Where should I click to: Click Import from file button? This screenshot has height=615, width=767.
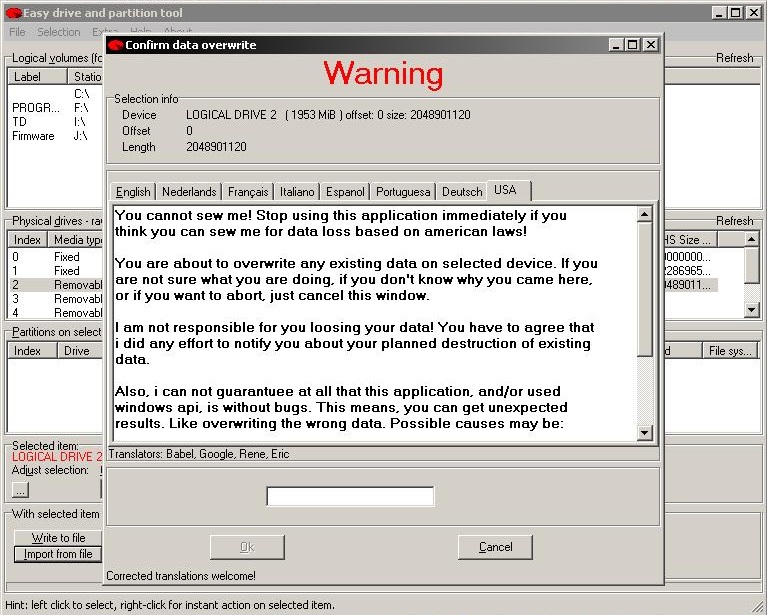click(58, 554)
